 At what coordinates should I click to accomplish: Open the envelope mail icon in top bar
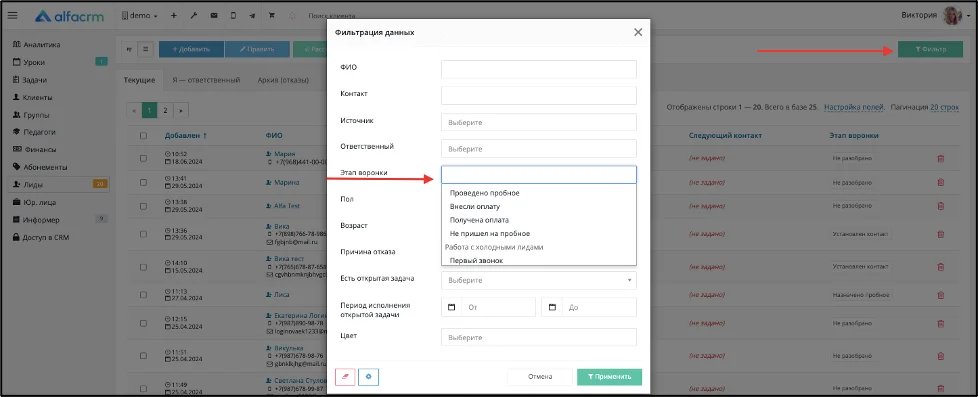coord(214,16)
